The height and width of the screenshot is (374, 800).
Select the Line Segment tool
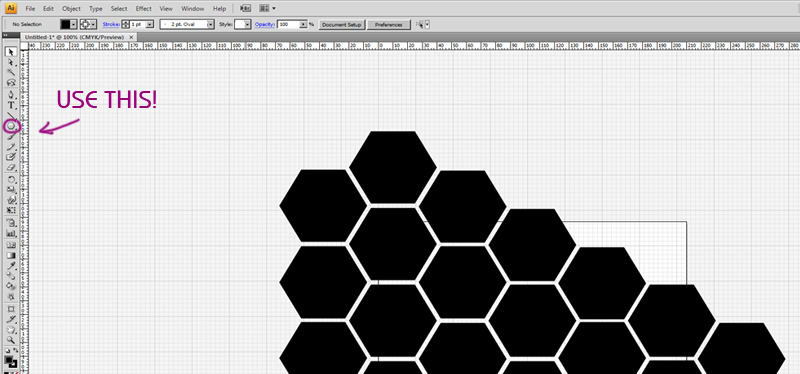(x=11, y=115)
